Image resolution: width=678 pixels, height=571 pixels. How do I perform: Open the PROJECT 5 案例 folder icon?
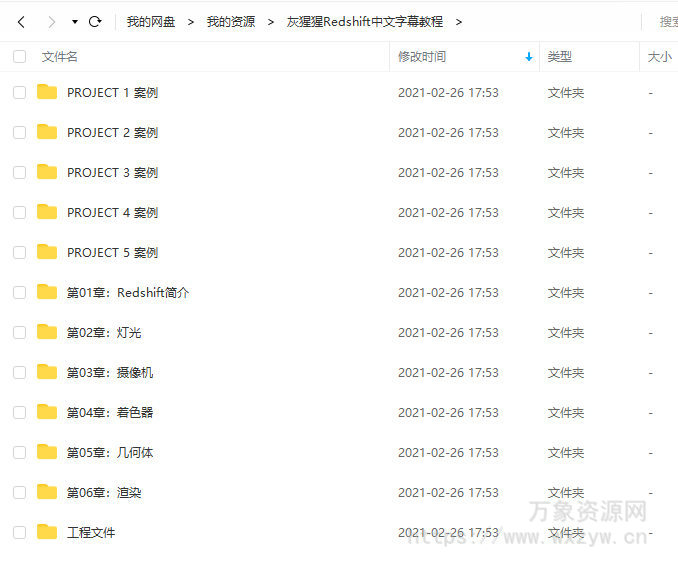click(47, 252)
